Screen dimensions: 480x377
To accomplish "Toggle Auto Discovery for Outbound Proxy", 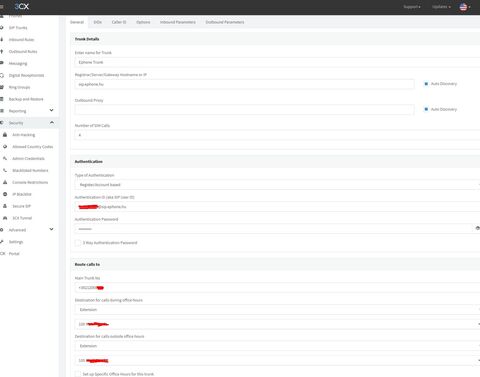I will (426, 109).
